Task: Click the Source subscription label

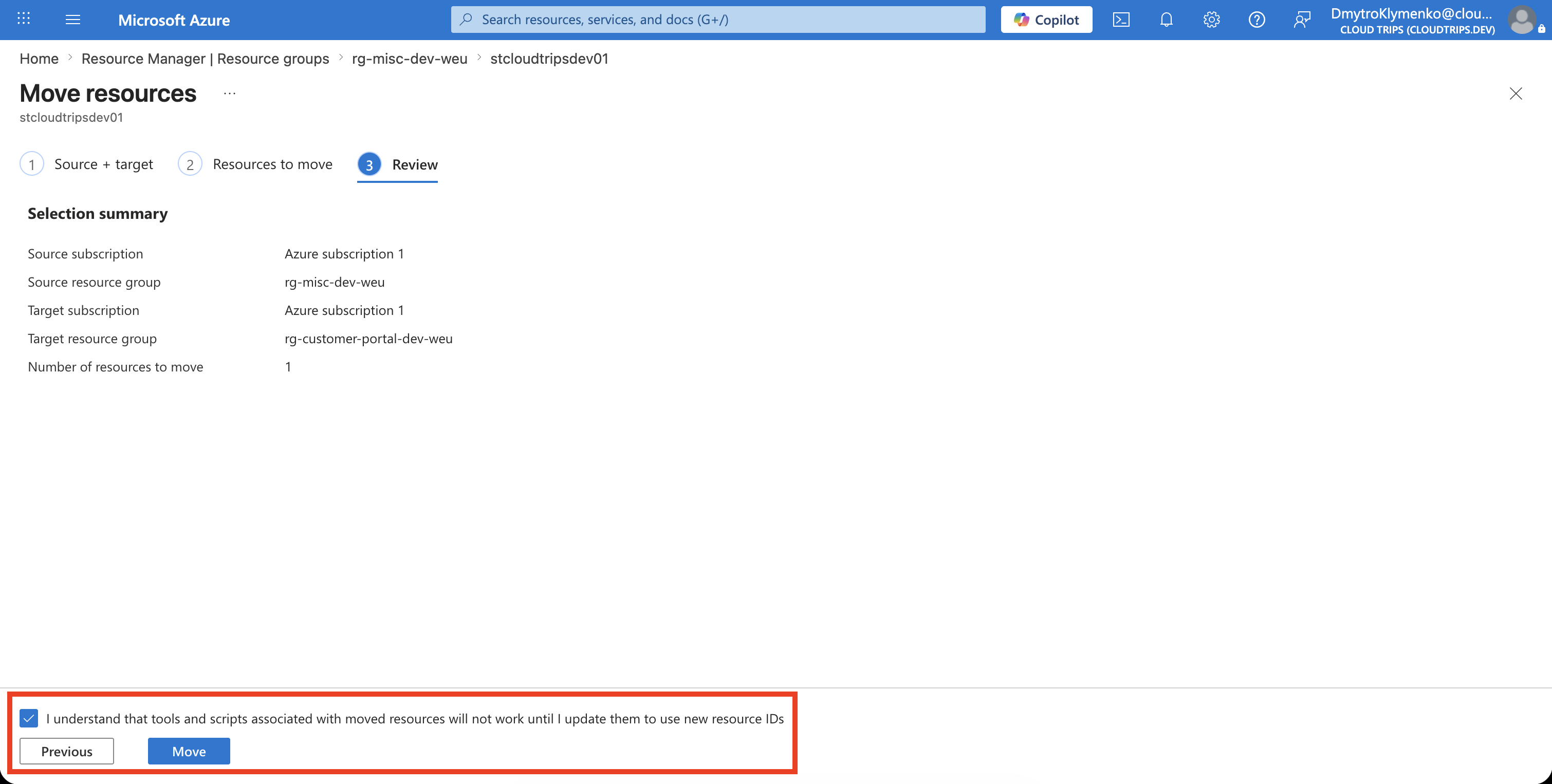Action: 85,253
